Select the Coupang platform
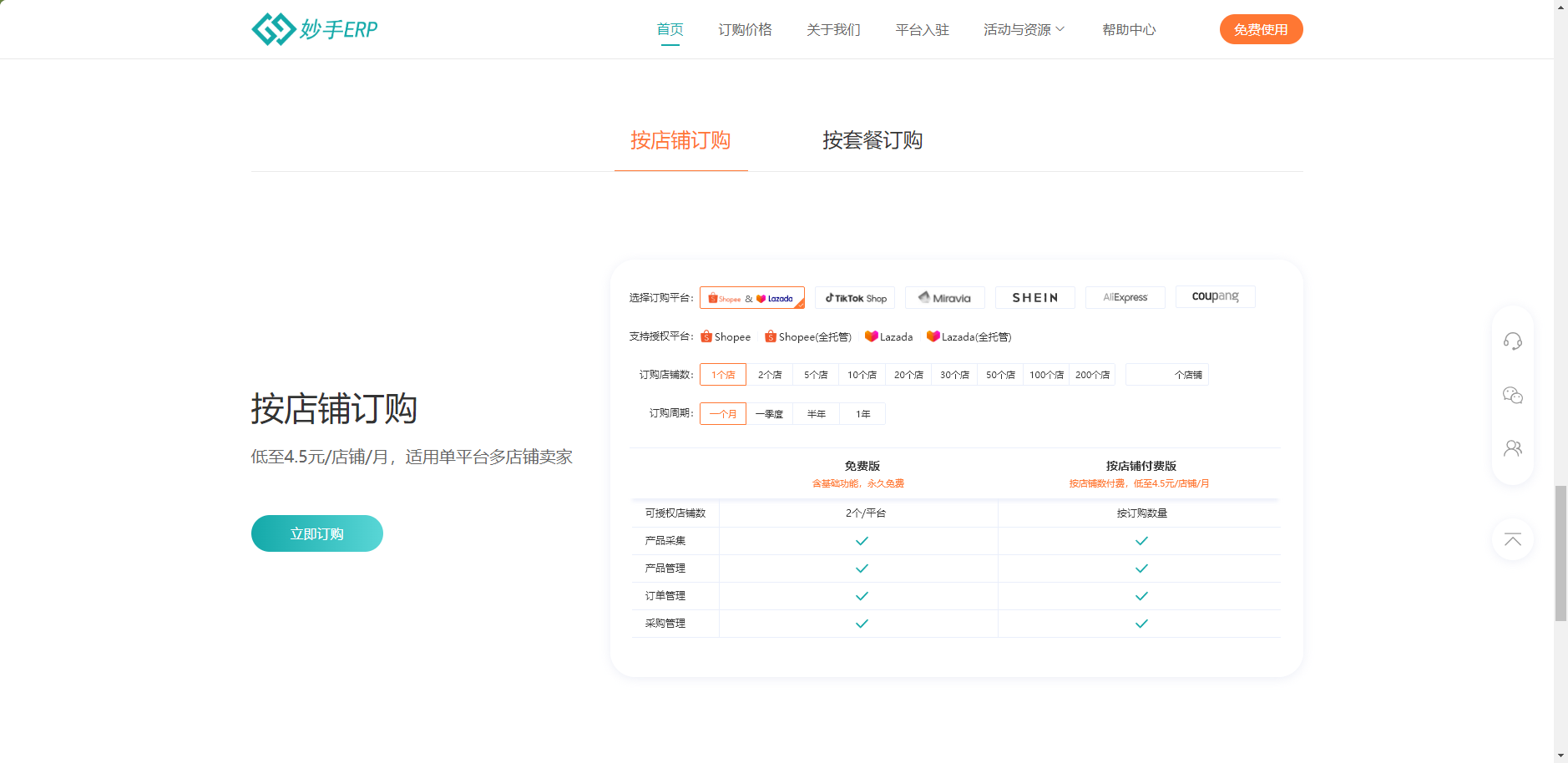The width and height of the screenshot is (1568, 763). coord(1215,297)
